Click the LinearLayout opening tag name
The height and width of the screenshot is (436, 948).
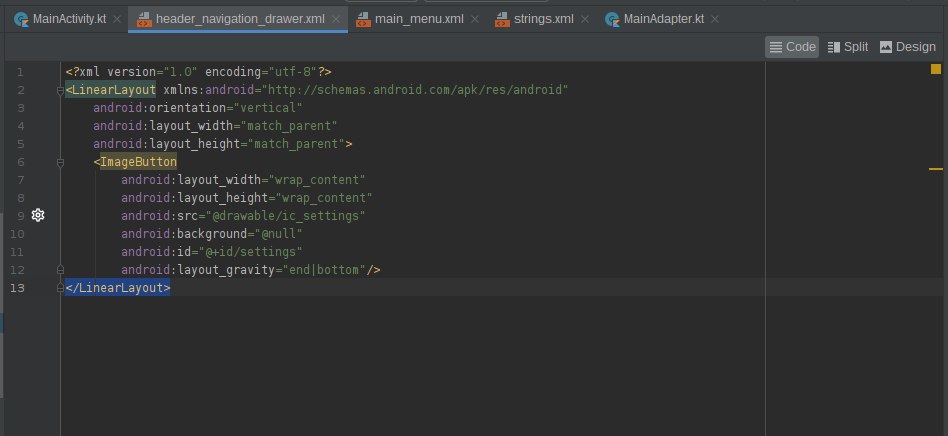(x=114, y=90)
